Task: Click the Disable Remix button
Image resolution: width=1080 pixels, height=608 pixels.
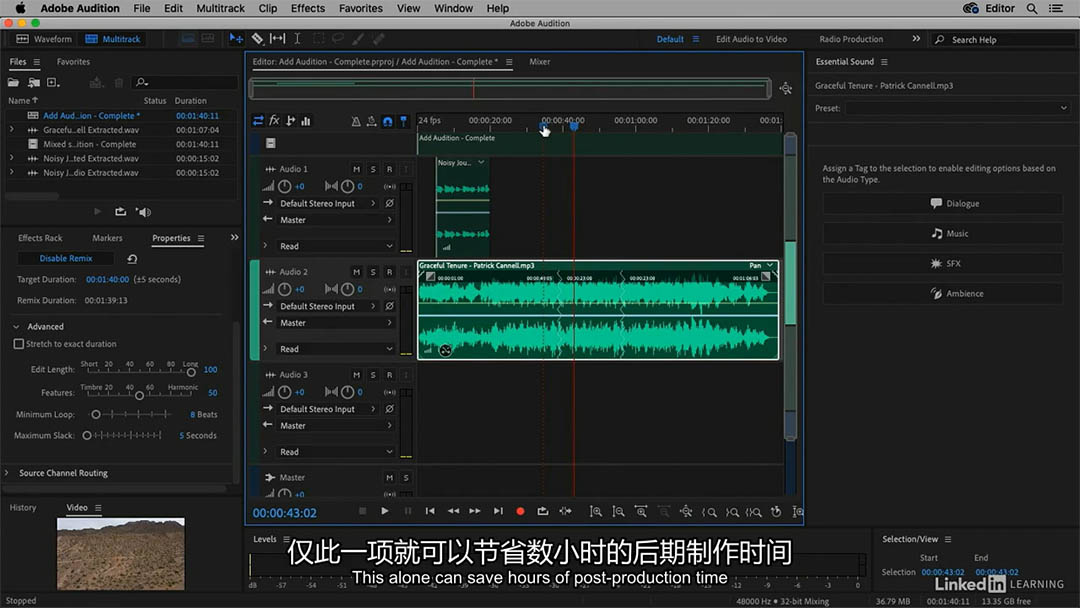Action: pos(65,258)
